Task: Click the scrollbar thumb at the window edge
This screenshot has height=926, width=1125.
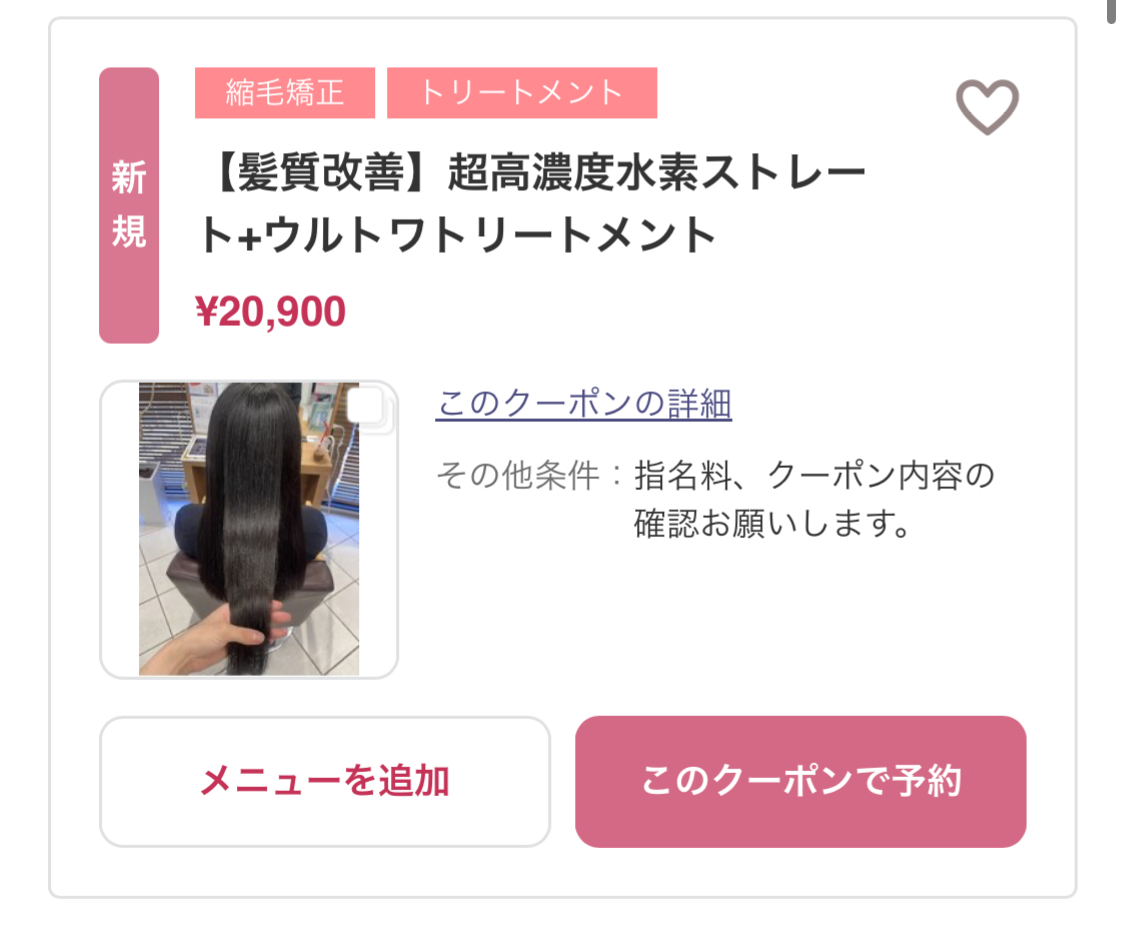Action: pyautogui.click(x=1111, y=12)
